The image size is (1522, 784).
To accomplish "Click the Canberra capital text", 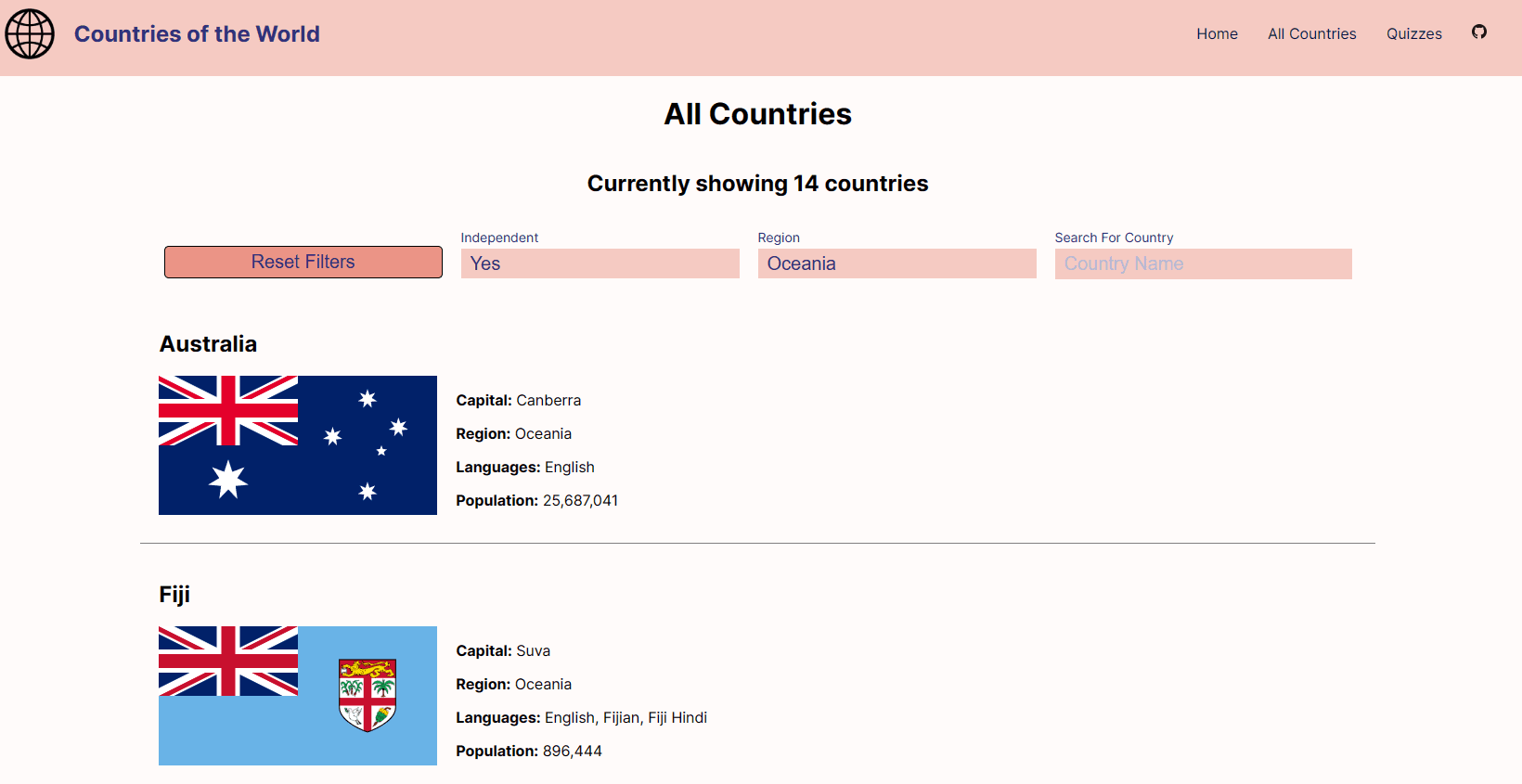I will 548,401.
